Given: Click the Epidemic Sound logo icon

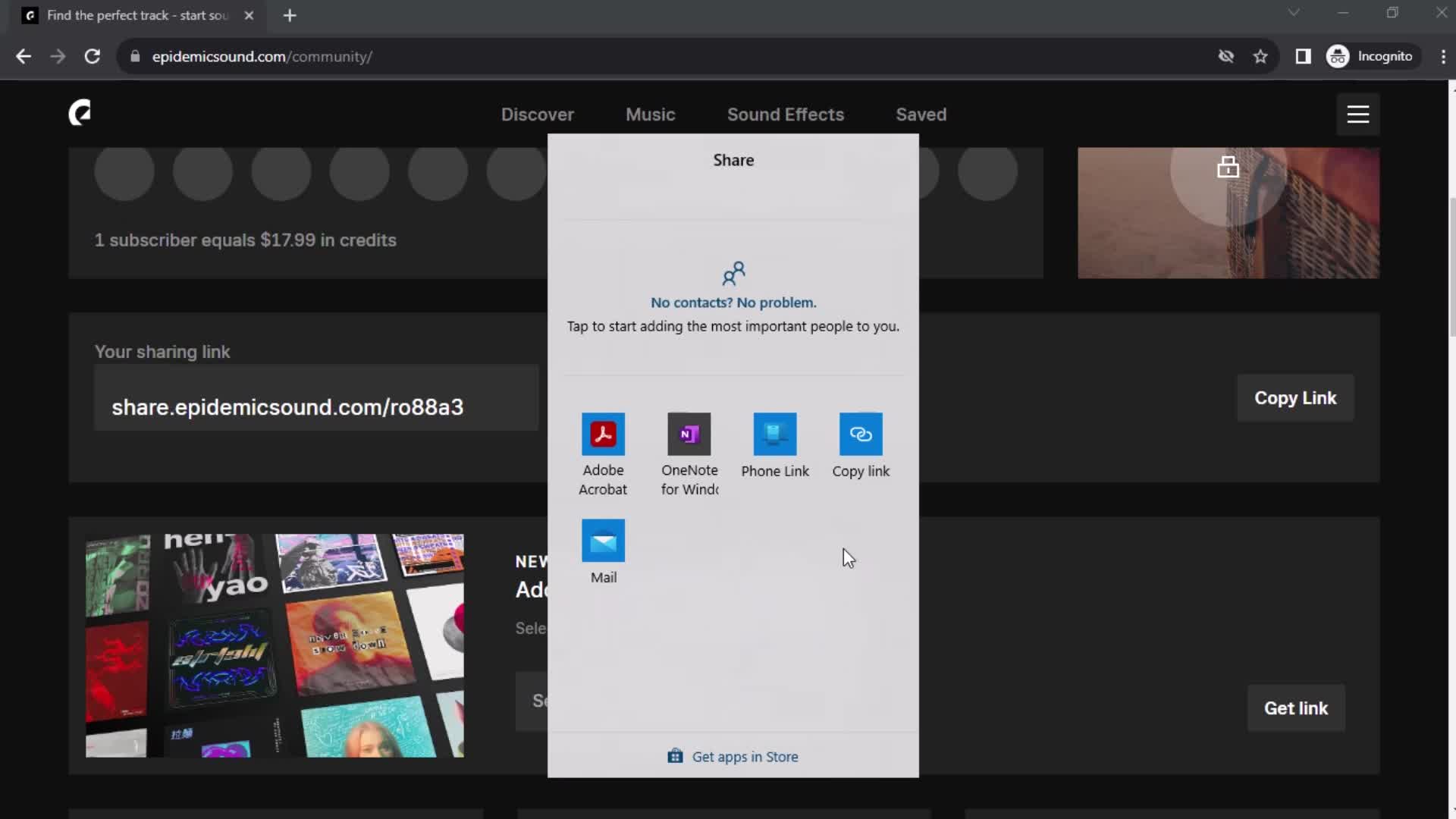Looking at the screenshot, I should [x=79, y=113].
